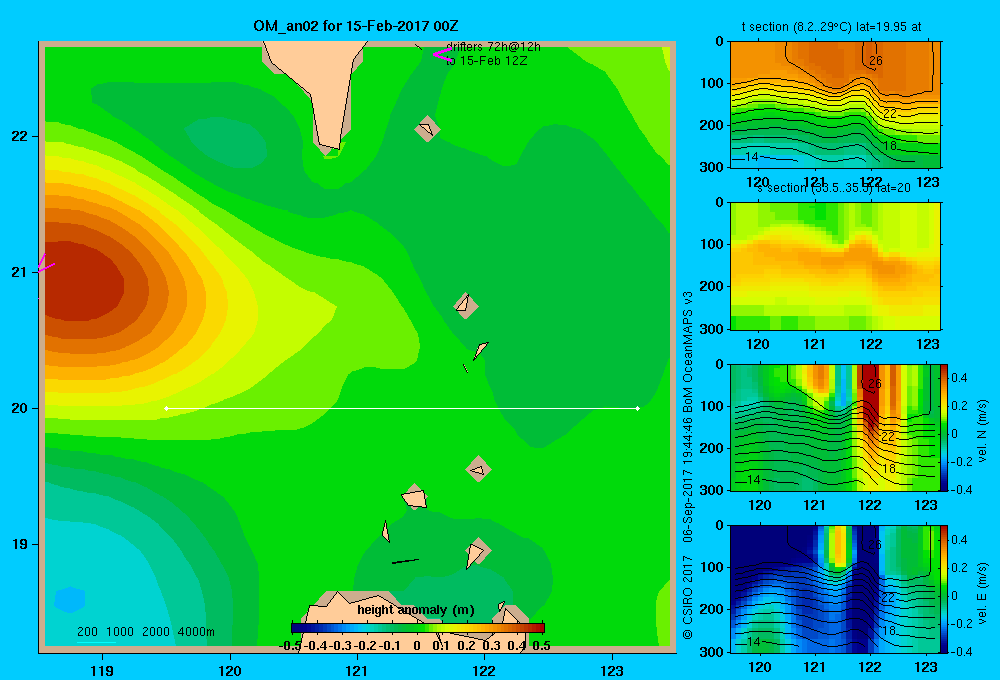Screen dimensions: 1000x680
Task: Click the 0.2 tick on vel. E color bar
Action: [x=959, y=568]
